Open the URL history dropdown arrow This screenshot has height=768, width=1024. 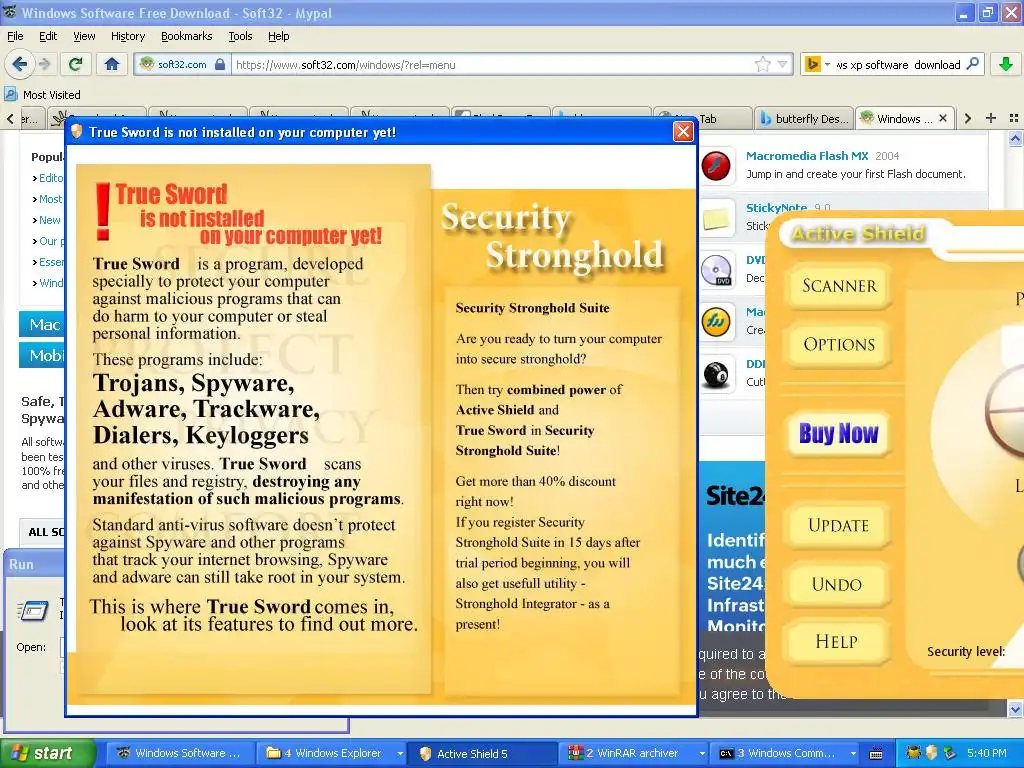pyautogui.click(x=782, y=65)
